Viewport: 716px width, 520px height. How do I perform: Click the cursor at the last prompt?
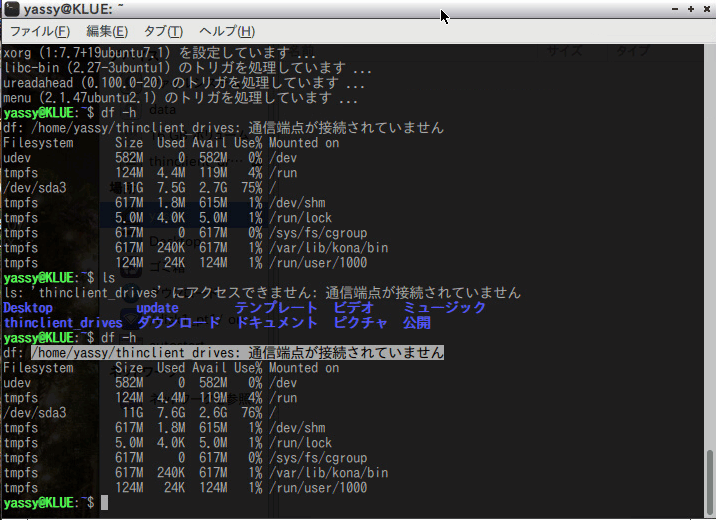[x=105, y=503]
